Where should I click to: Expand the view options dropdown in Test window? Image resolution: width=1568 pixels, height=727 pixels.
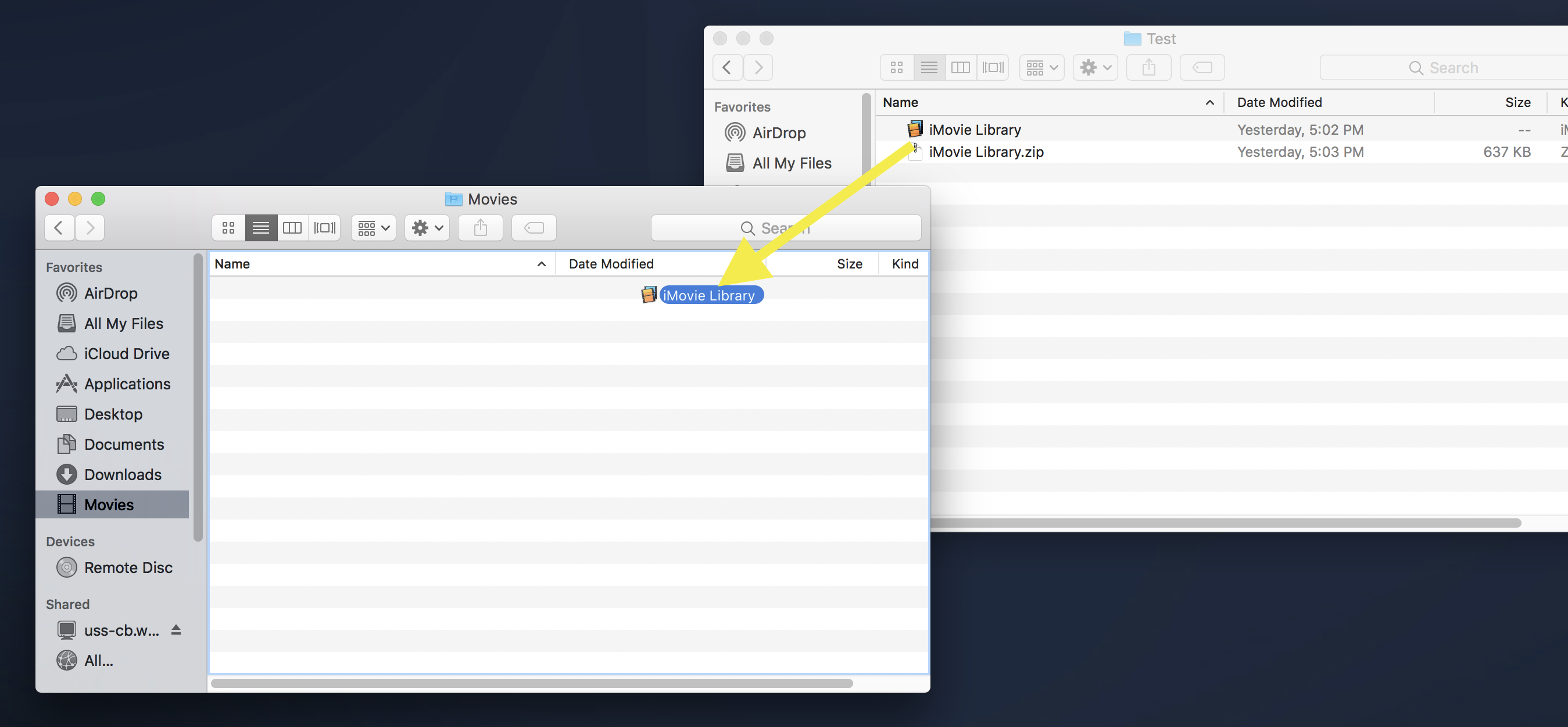1041,67
